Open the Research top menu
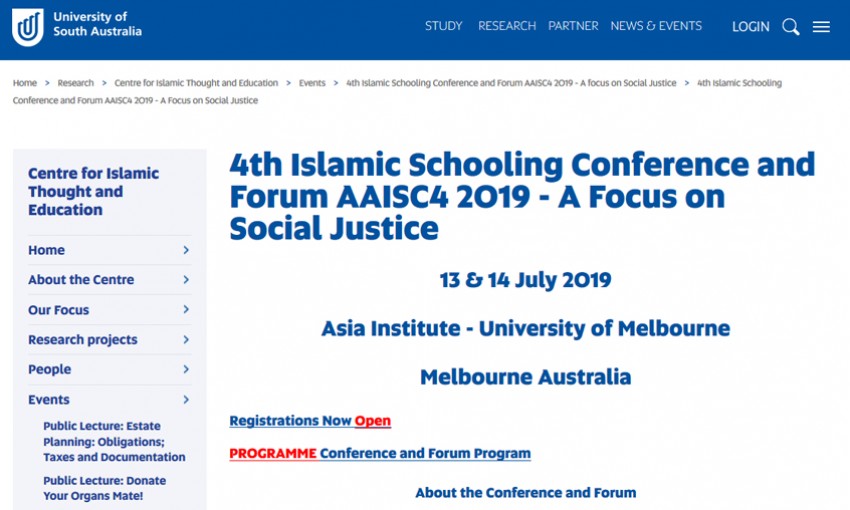850x510 pixels. click(x=506, y=26)
